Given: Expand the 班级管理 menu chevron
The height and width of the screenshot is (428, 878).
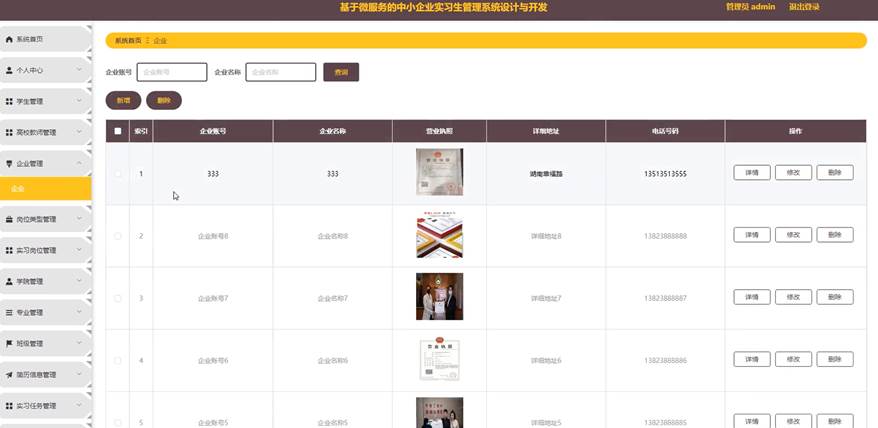Looking at the screenshot, I should pos(79,343).
